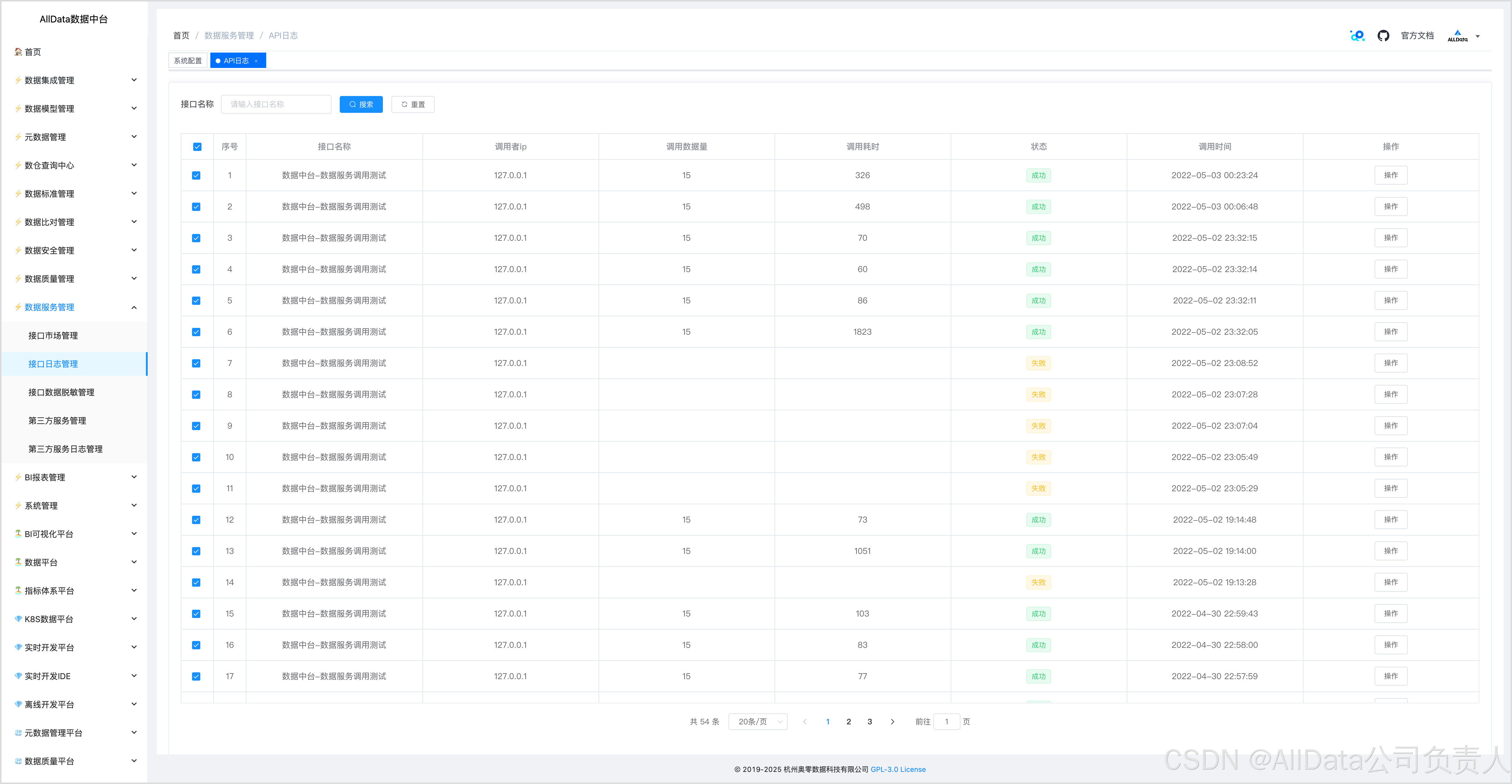Switch to the 系统配置 tab

tap(188, 61)
